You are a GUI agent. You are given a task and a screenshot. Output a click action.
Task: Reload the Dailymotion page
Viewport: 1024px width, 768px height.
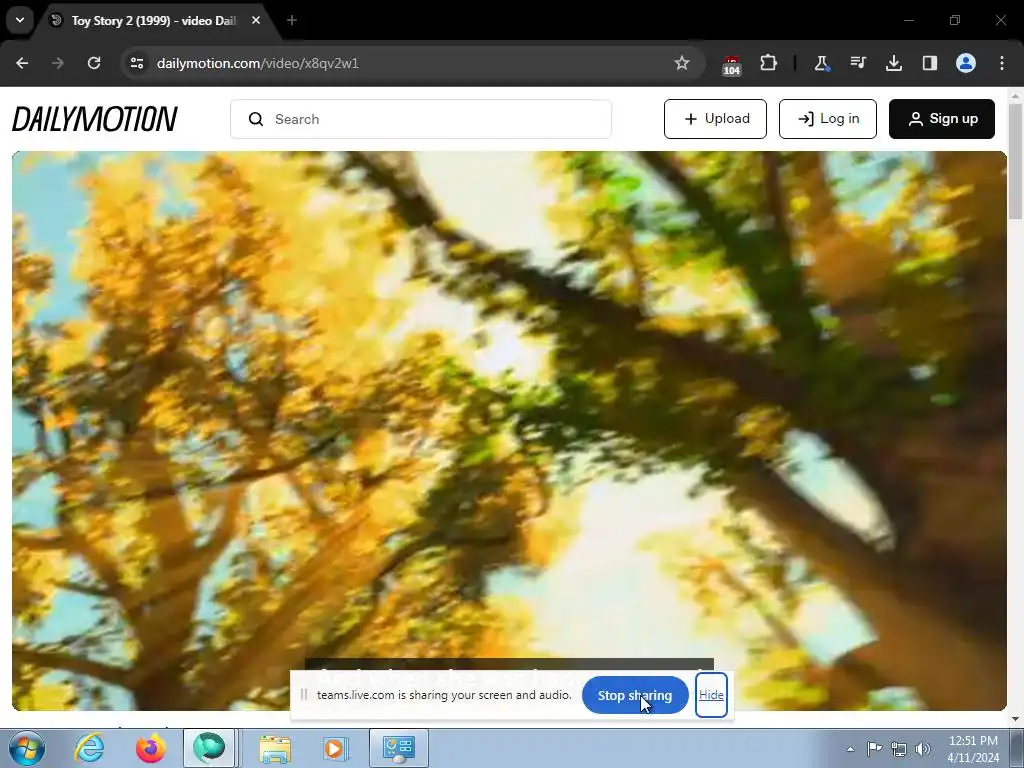tap(94, 63)
